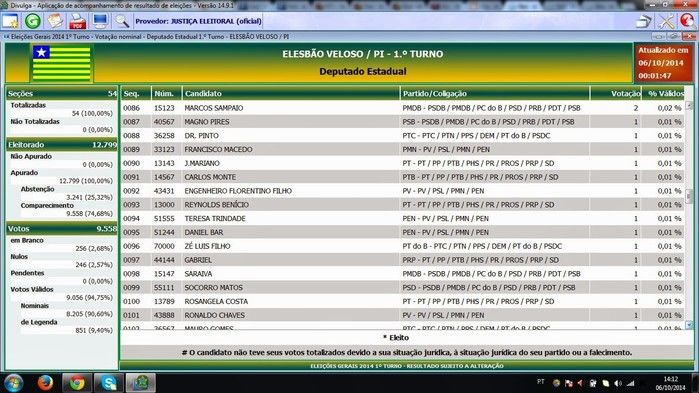
Task: Click Nulos value 246 (2,57%)
Action: [94, 264]
